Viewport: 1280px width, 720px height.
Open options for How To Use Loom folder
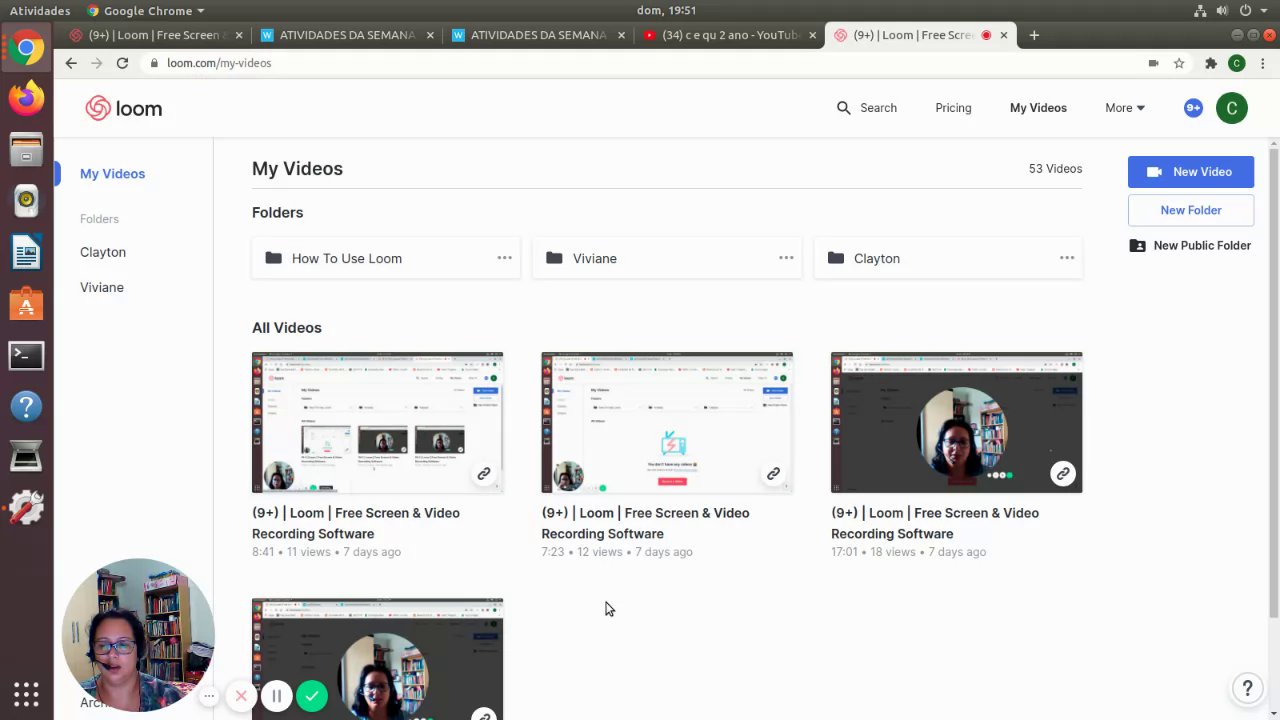click(x=505, y=258)
